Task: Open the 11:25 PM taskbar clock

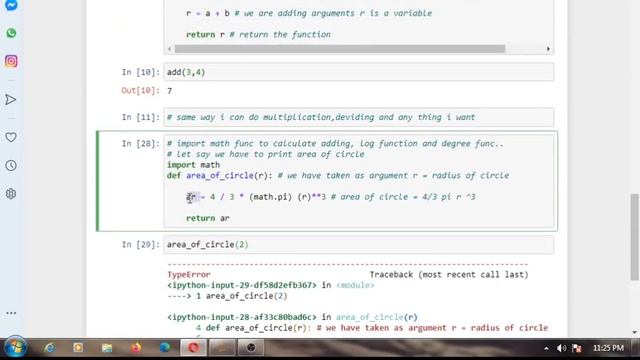Action: 608,348
